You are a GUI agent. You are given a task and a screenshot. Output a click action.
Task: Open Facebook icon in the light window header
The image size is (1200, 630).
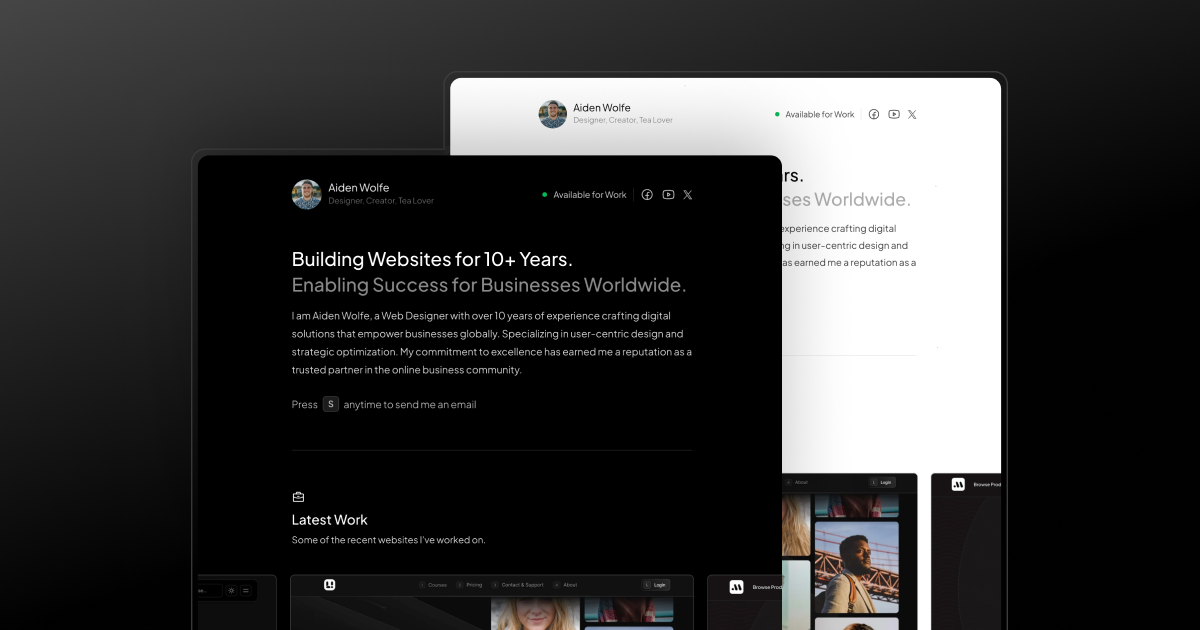[874, 114]
